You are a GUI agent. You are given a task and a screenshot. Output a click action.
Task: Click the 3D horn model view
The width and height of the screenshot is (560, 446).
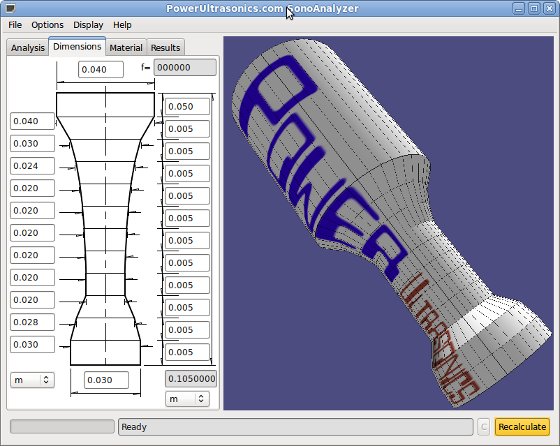pos(388,223)
